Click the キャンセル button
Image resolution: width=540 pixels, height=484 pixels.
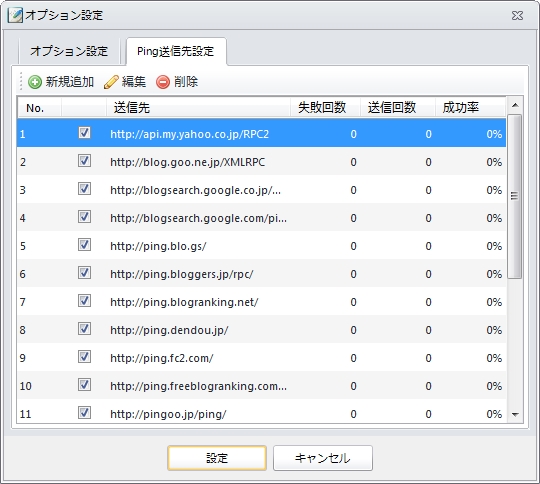click(323, 458)
